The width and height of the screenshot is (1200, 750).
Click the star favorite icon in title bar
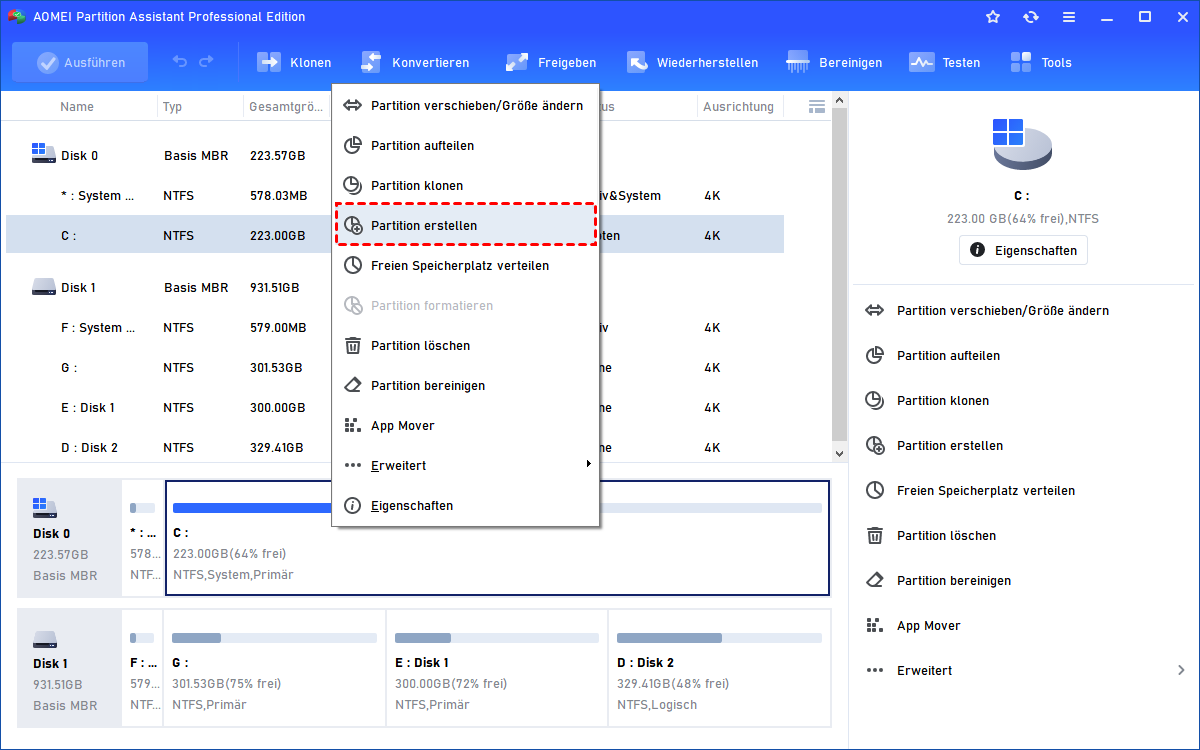pyautogui.click(x=993, y=17)
